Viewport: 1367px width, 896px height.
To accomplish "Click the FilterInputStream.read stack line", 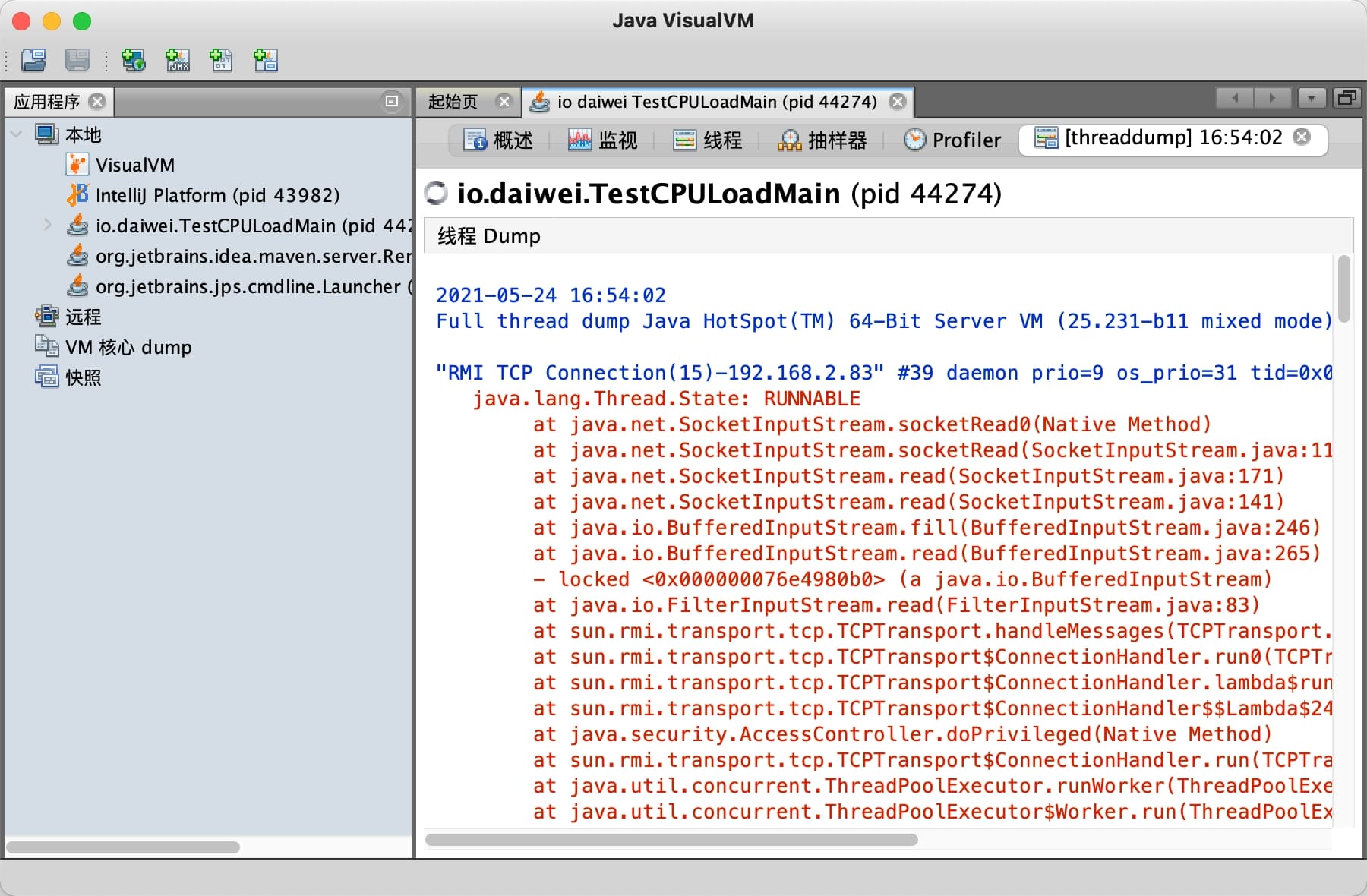I will (896, 604).
